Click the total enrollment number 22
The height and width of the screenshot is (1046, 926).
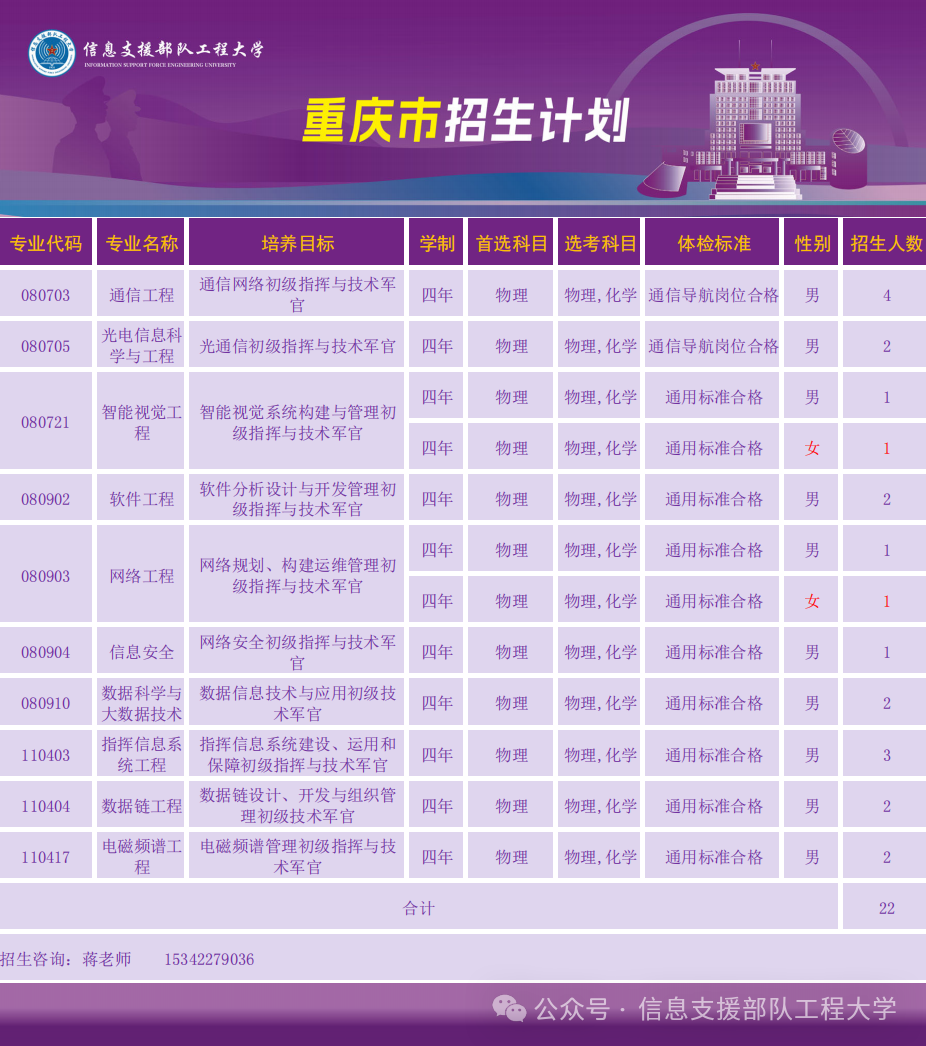(x=887, y=908)
